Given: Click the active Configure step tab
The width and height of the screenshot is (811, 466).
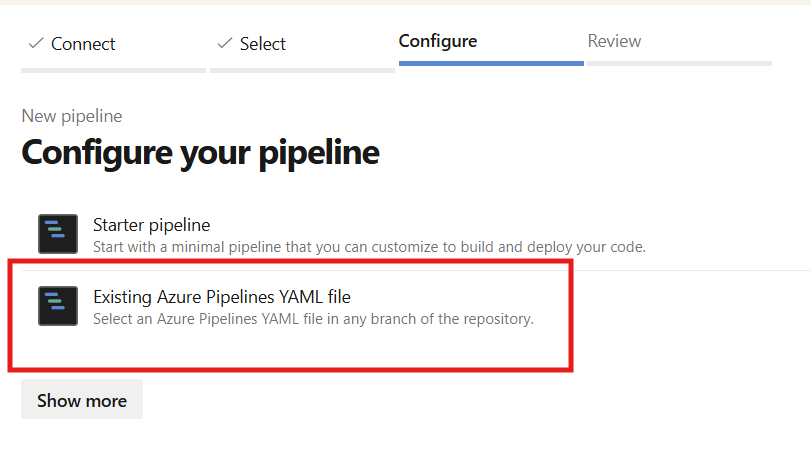Looking at the screenshot, I should (x=438, y=41).
